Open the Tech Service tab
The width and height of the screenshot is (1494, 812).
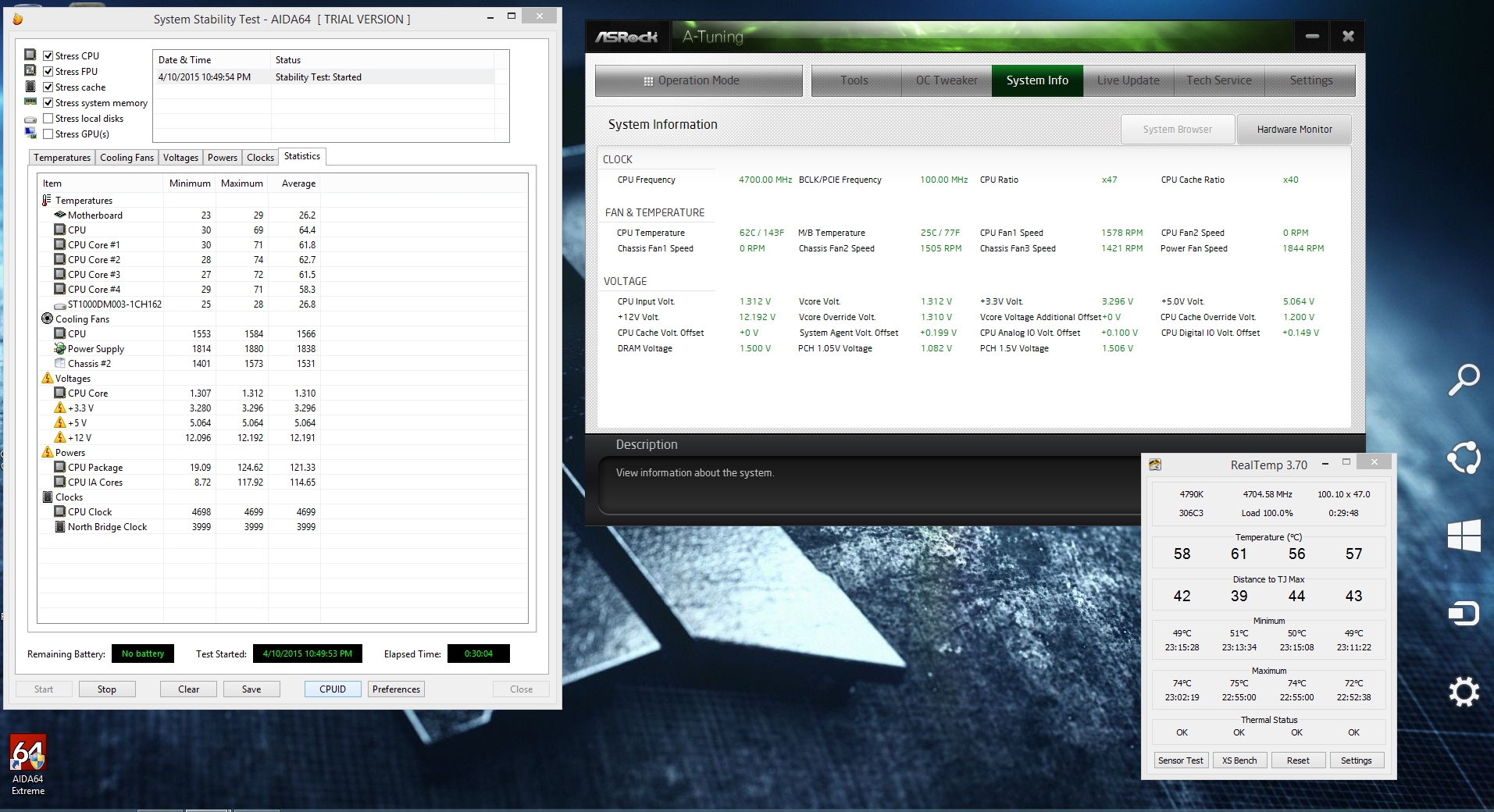tap(1219, 80)
